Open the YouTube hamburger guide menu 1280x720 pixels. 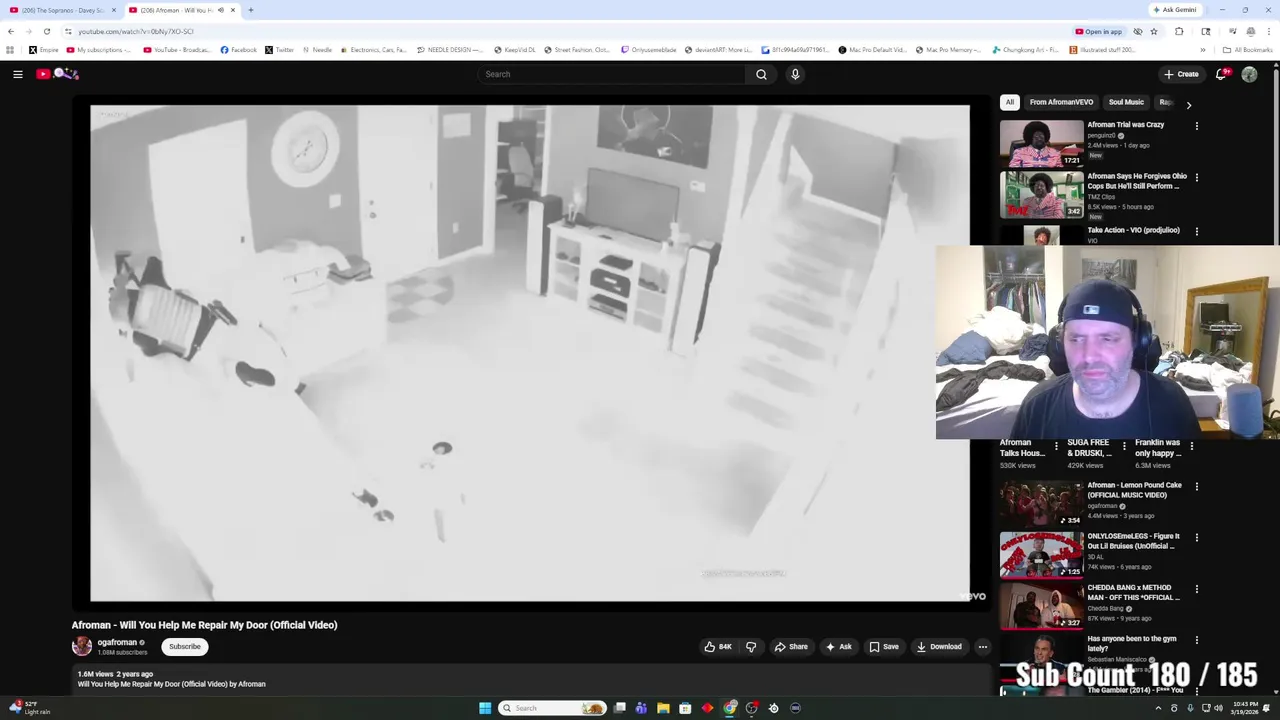click(x=17, y=74)
